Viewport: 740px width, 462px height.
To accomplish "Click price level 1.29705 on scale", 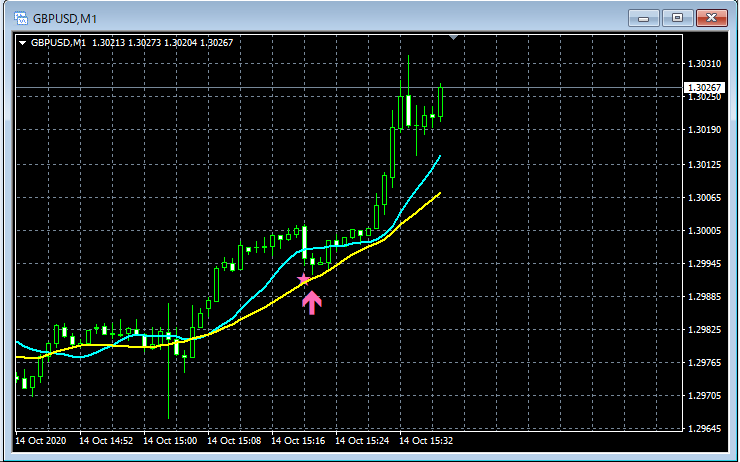I will pos(705,396).
